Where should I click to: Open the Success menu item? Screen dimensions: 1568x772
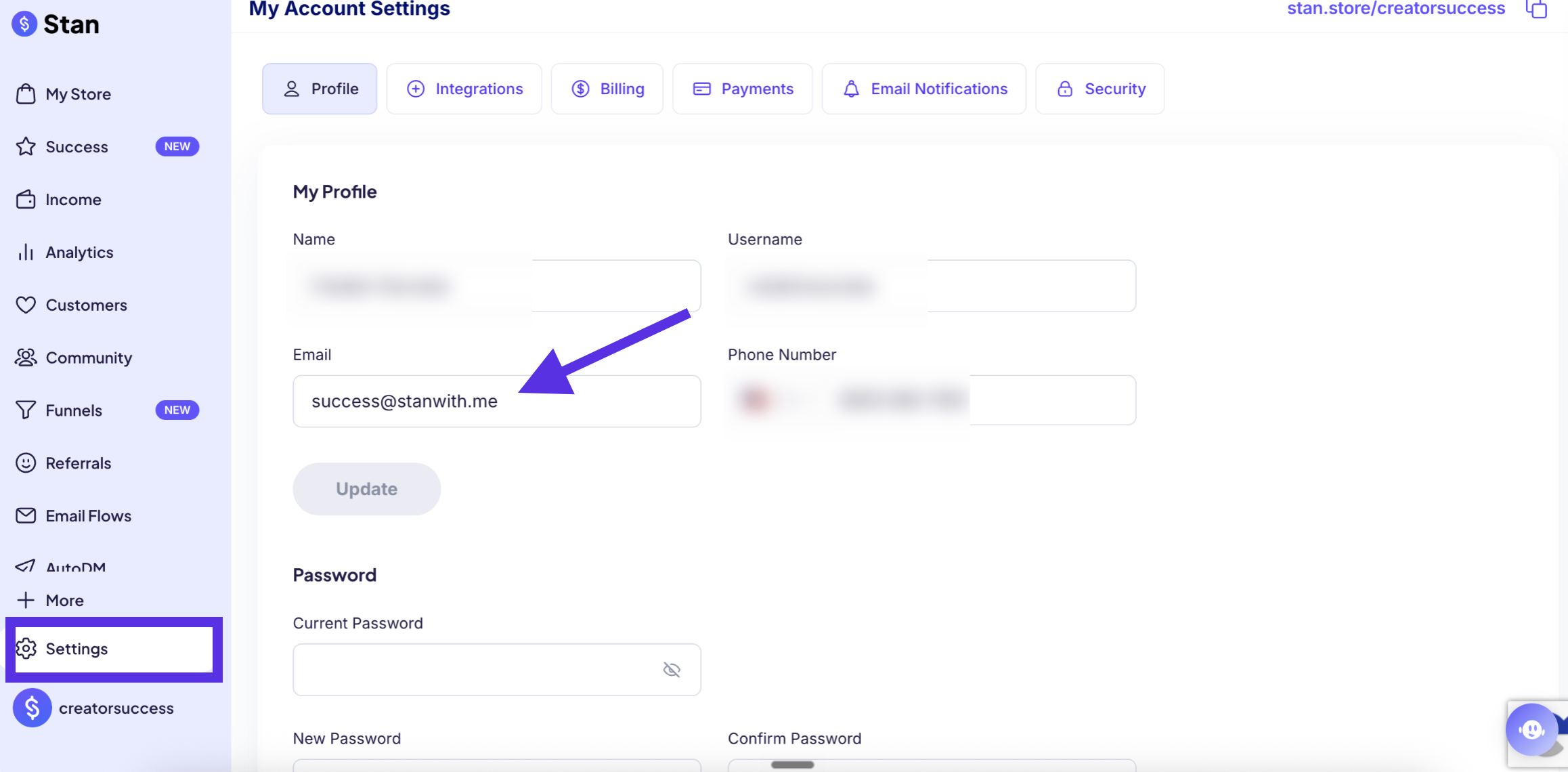pos(77,147)
